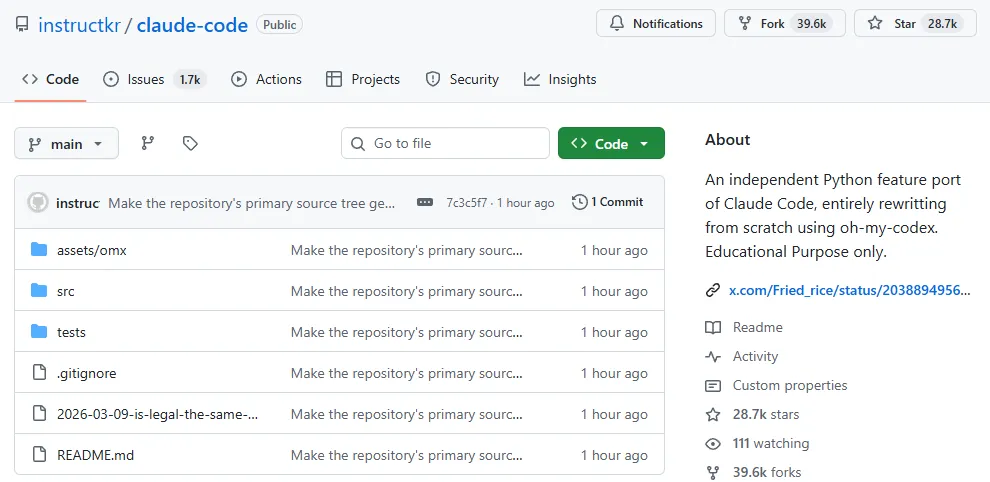Viewport: 990px width, 482px height.
Task: Click the note icon beside Custom properties
Action: [x=713, y=385]
